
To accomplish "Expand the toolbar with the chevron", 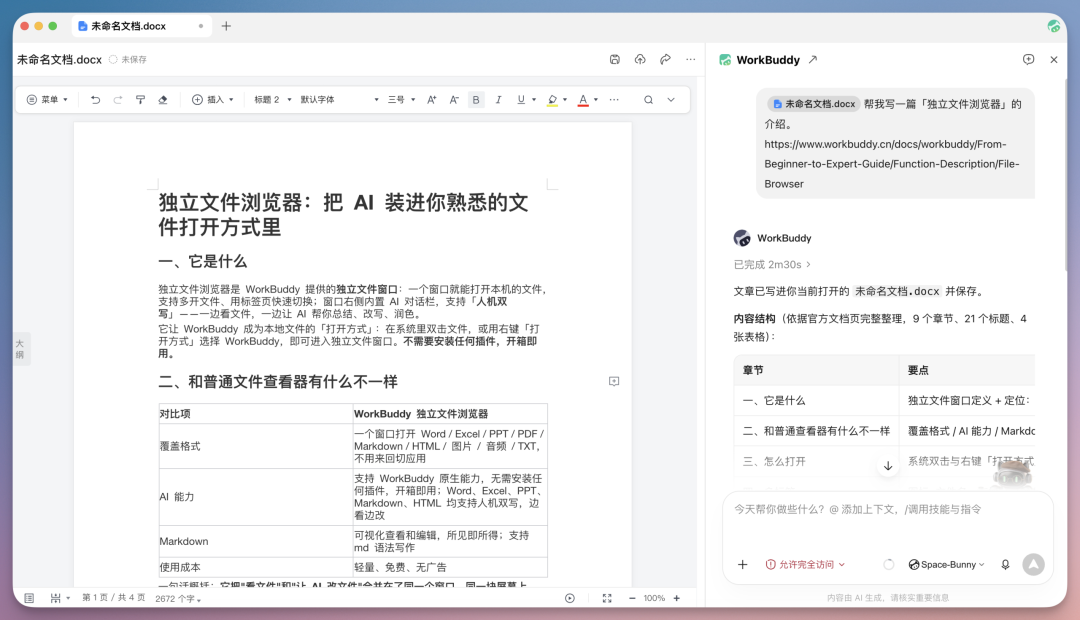I will point(671,100).
